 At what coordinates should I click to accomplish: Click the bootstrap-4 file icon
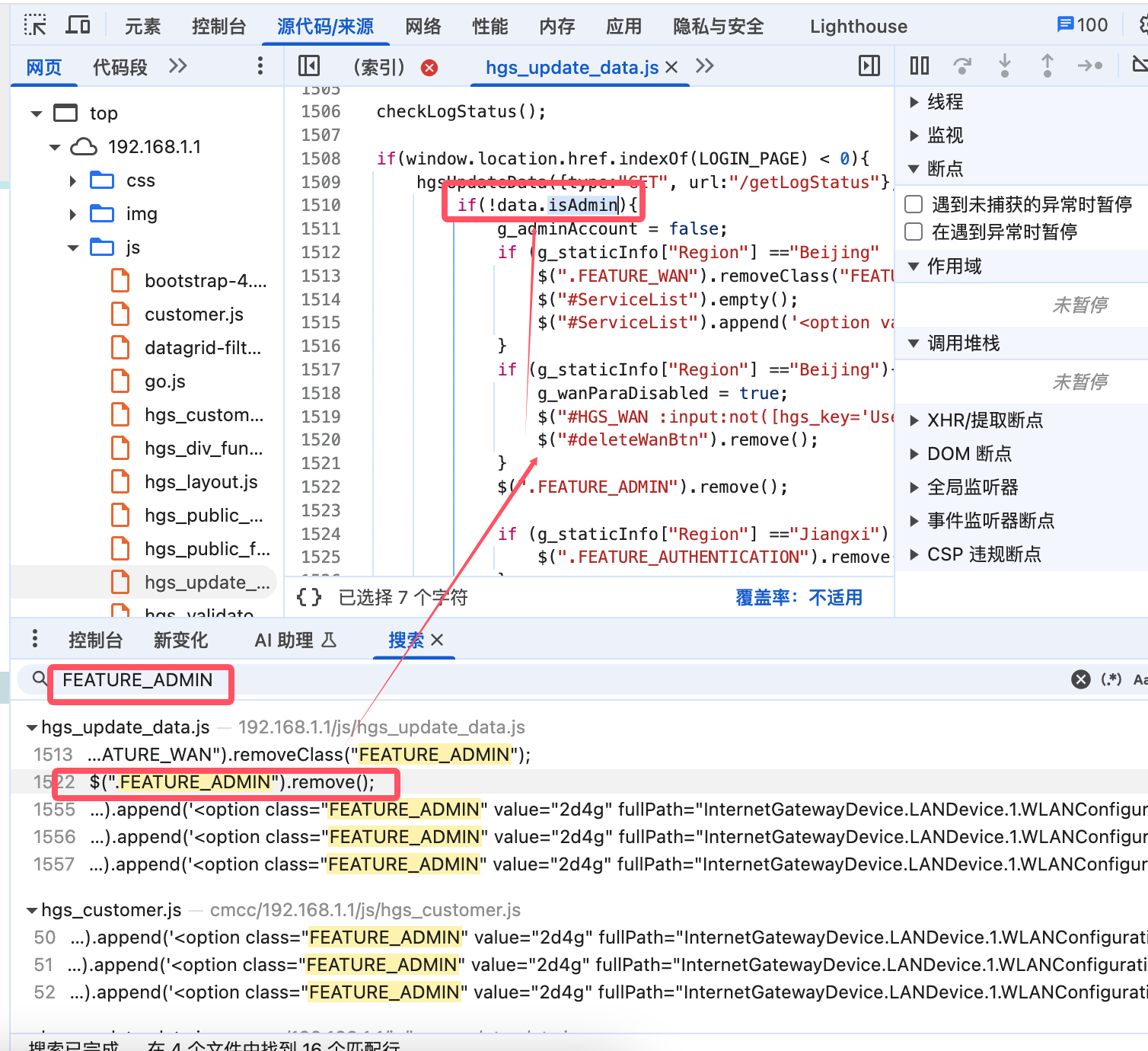coord(120,281)
